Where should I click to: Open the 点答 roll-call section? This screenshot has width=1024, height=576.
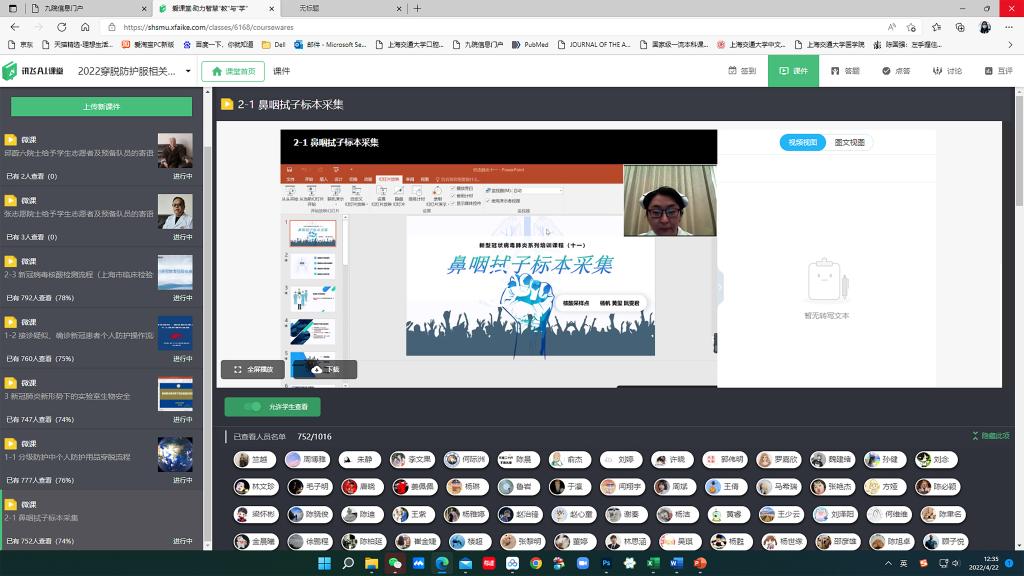(896, 71)
